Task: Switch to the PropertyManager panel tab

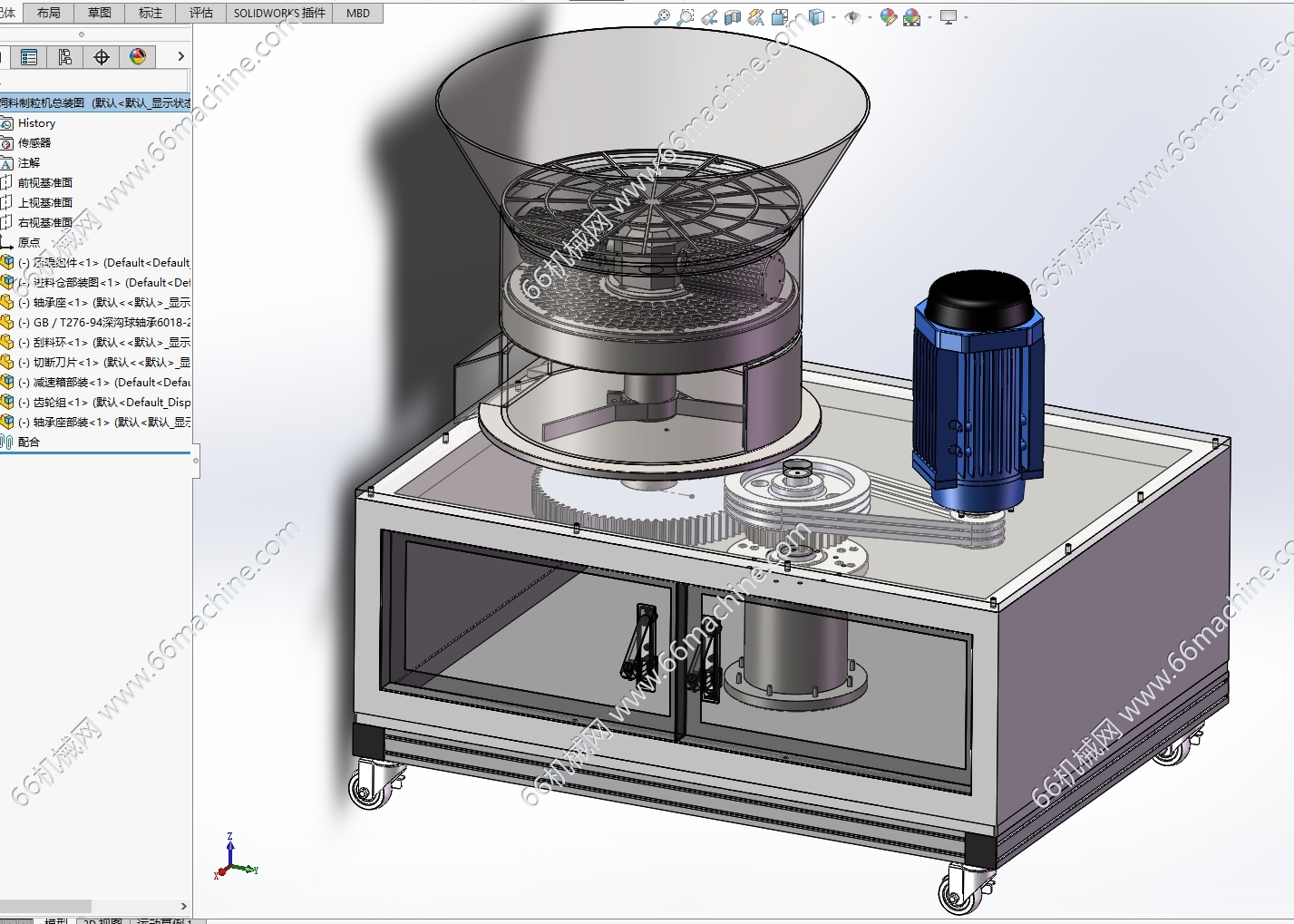Action: click(29, 57)
